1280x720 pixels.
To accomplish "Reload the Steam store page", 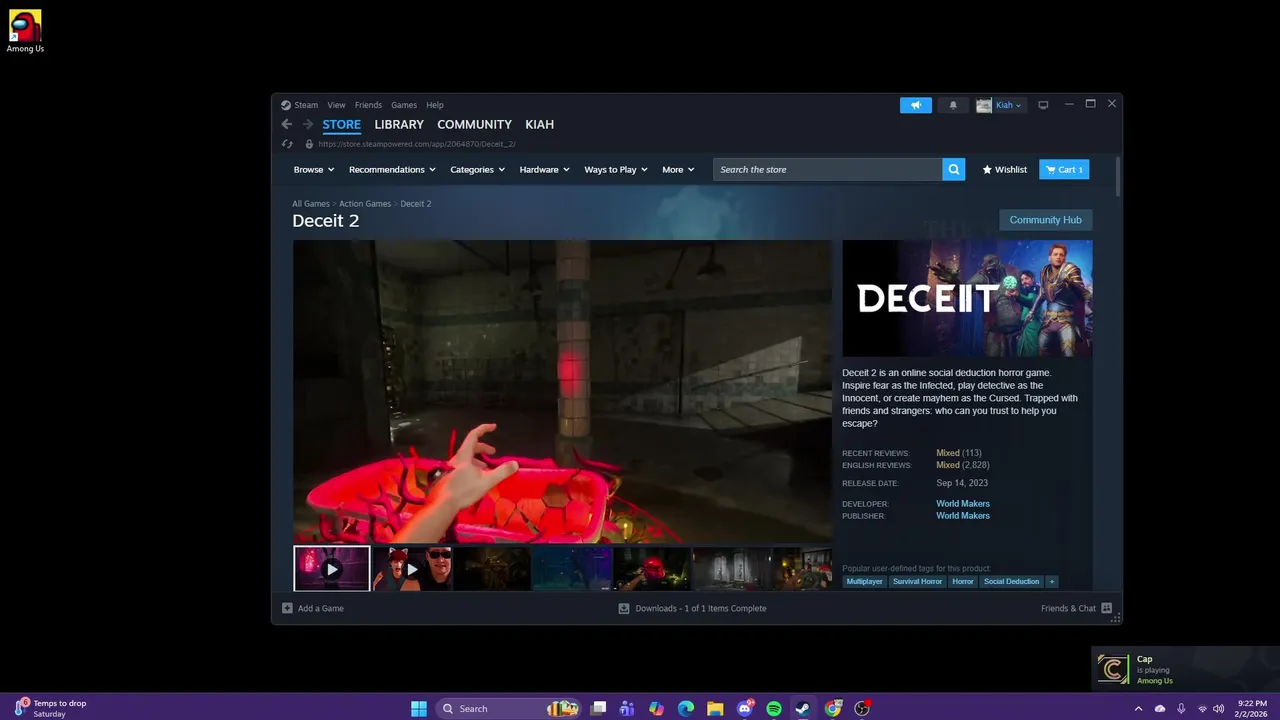I will coord(287,144).
